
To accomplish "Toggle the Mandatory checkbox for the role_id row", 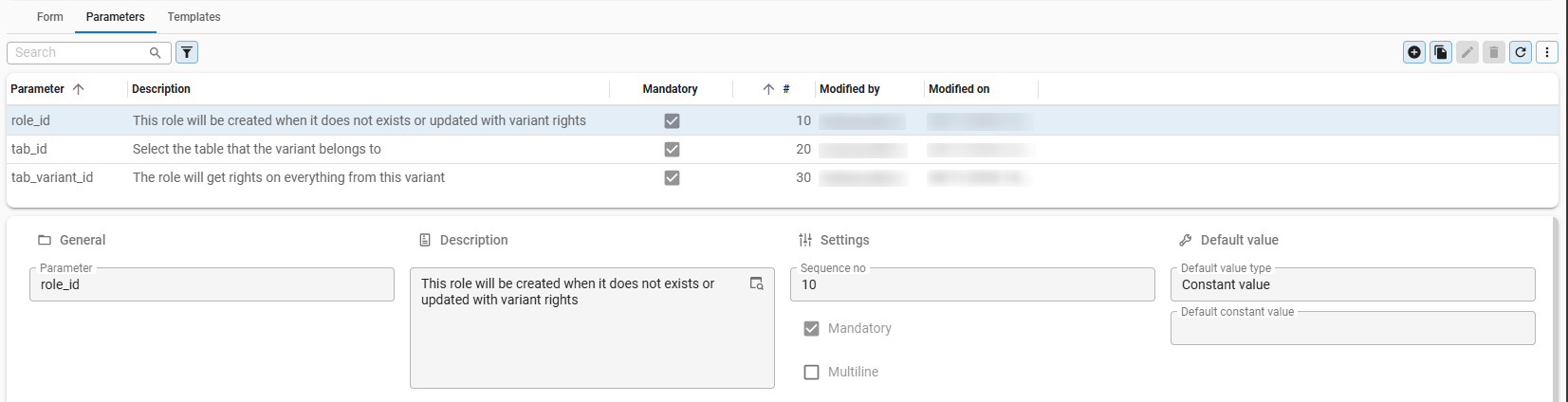I will point(672,120).
